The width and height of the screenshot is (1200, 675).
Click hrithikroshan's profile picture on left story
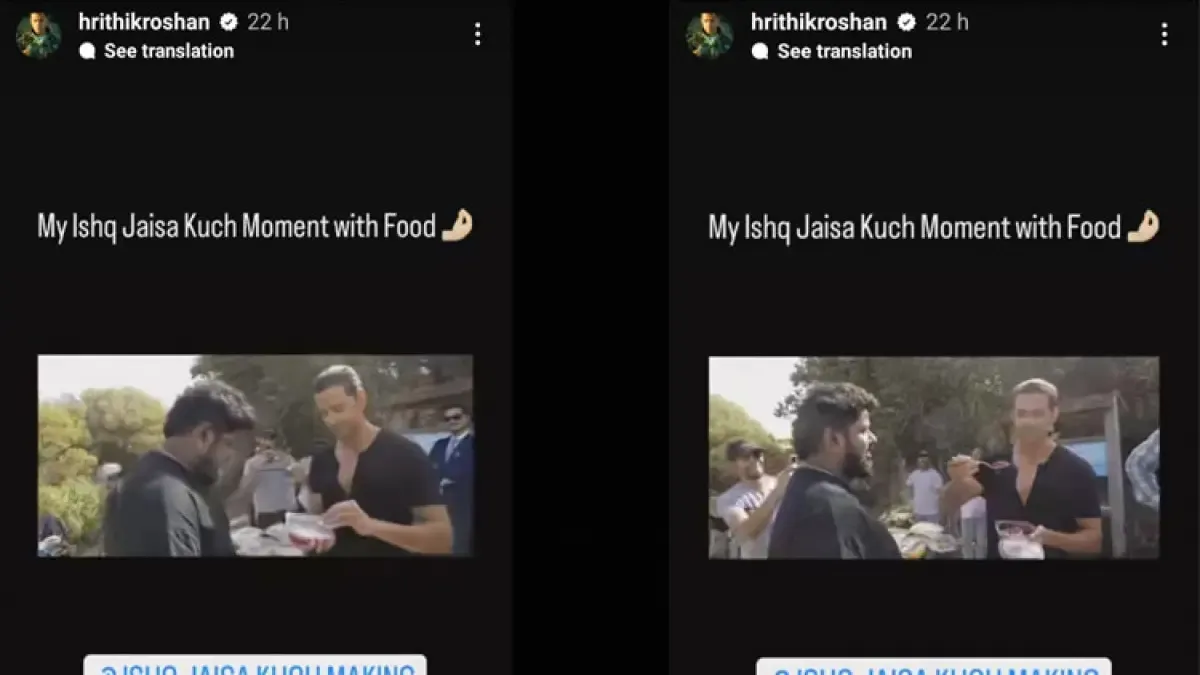click(38, 34)
